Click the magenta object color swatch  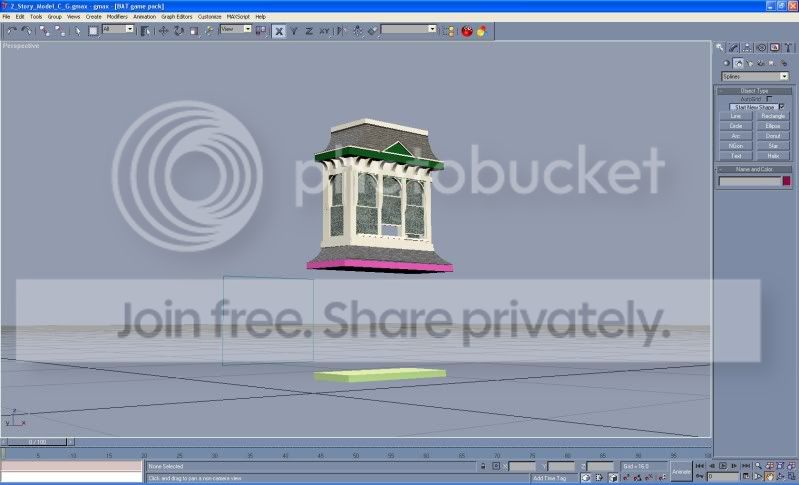click(786, 181)
